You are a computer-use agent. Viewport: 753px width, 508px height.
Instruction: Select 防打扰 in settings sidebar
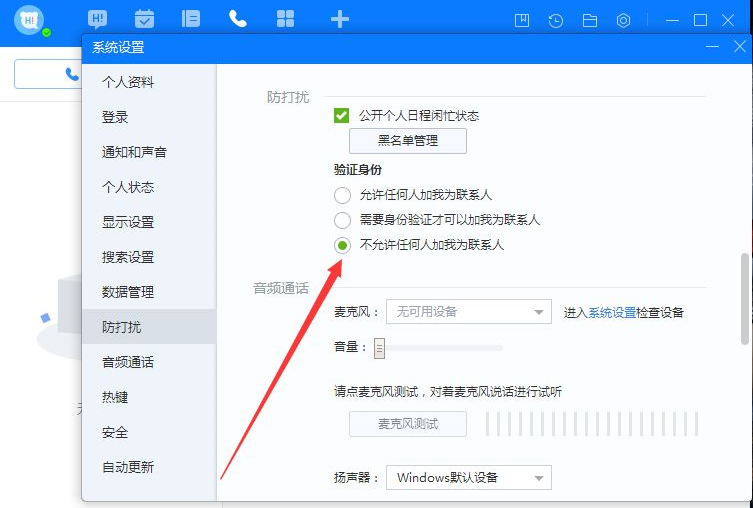pyautogui.click(x=149, y=327)
